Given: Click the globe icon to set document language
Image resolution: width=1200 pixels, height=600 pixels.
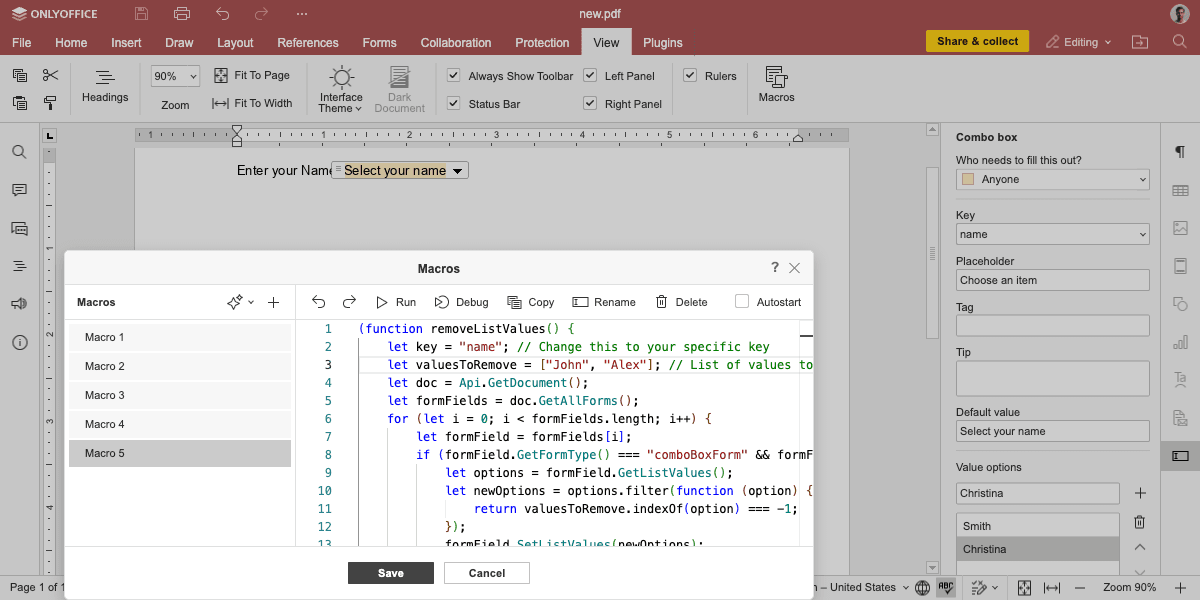Looking at the screenshot, I should click(921, 587).
